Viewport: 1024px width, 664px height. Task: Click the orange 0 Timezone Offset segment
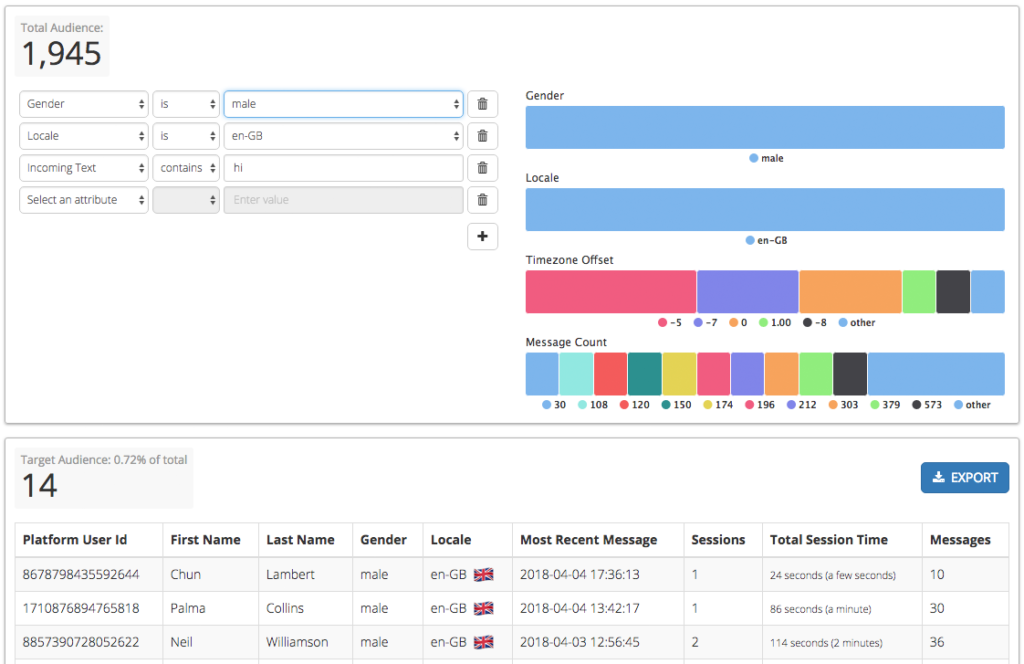pyautogui.click(x=850, y=292)
